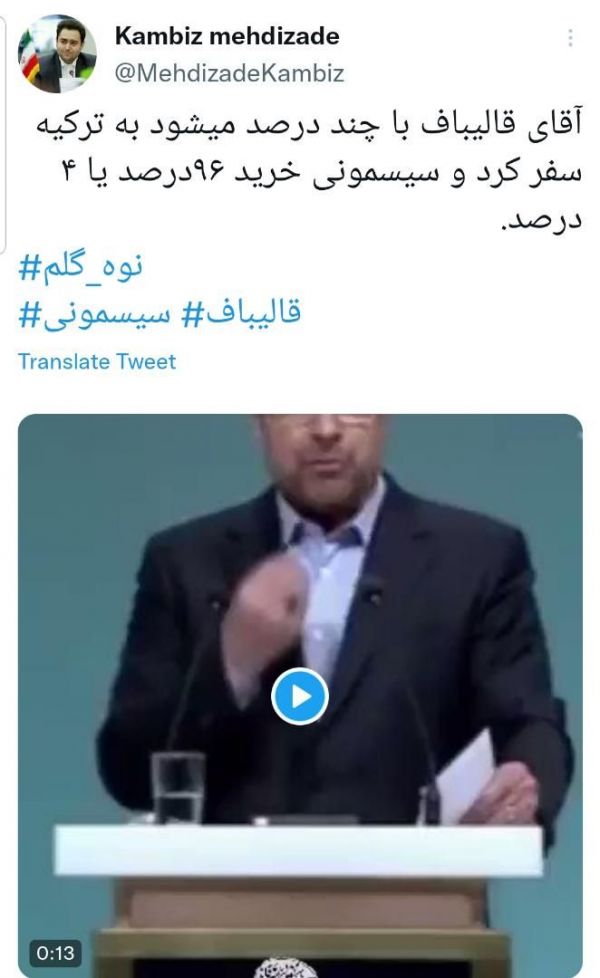Open the #سیسمونی hashtag
Image resolution: width=600 pixels, height=978 pixels.
coord(94,313)
